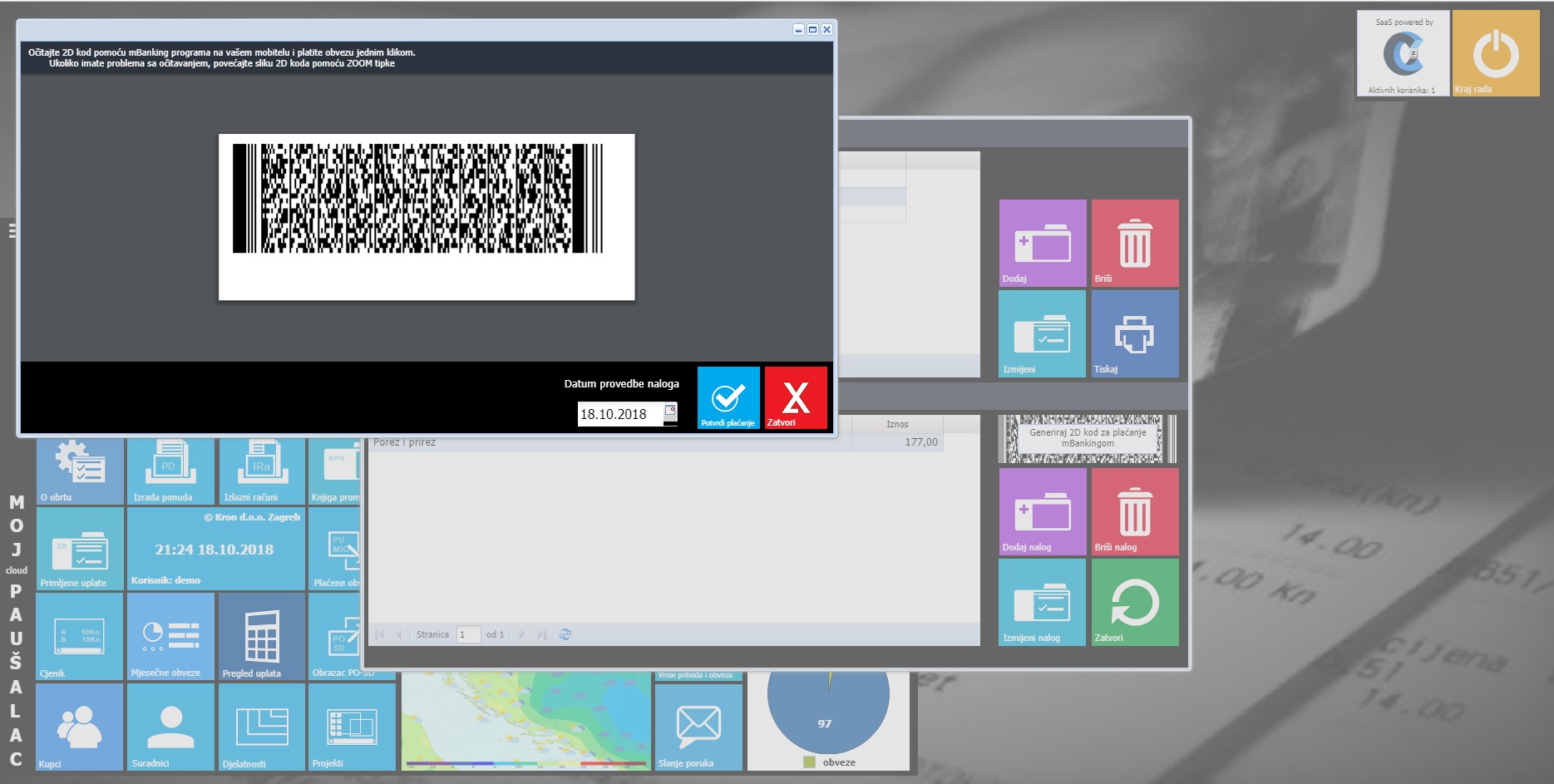The image size is (1554, 784).
Task: Edit the Datum provedbe naloga date field
Action: pyautogui.click(x=620, y=414)
